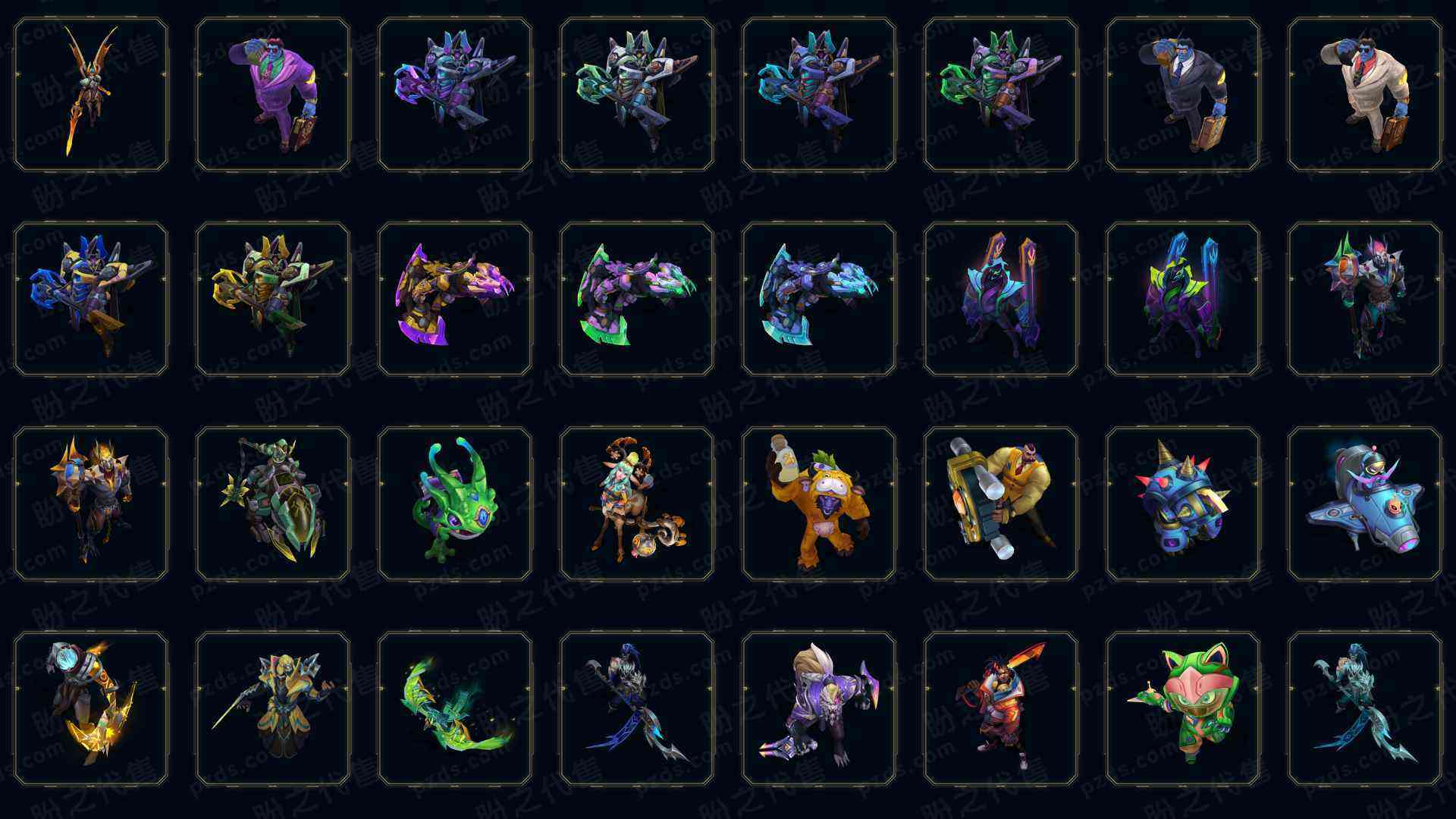Select the icy teal scythe warrior tile
1456x819 pixels.
click(1365, 708)
